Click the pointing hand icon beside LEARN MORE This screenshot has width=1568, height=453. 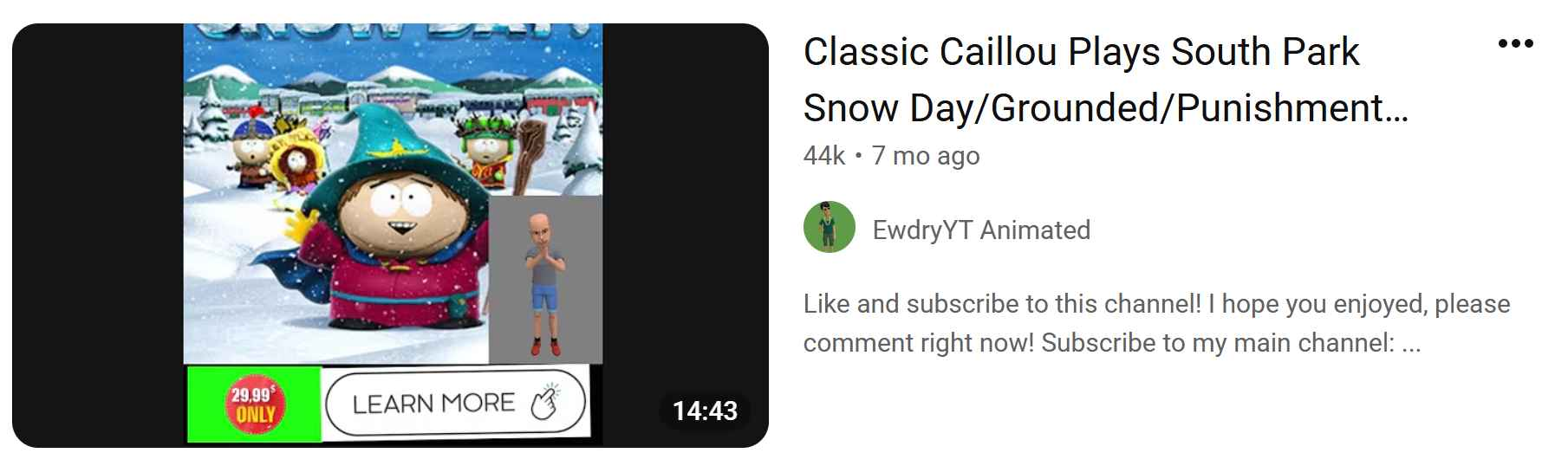545,403
